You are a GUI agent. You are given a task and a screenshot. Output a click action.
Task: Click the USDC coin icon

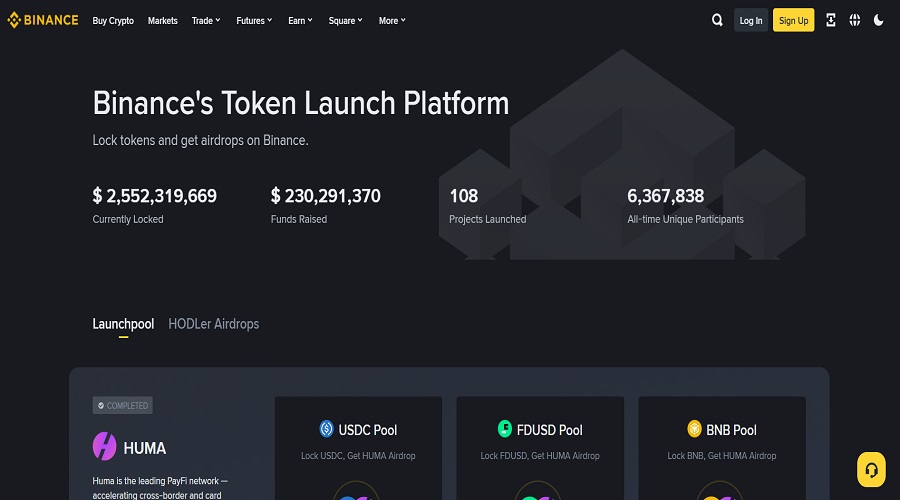click(x=327, y=429)
